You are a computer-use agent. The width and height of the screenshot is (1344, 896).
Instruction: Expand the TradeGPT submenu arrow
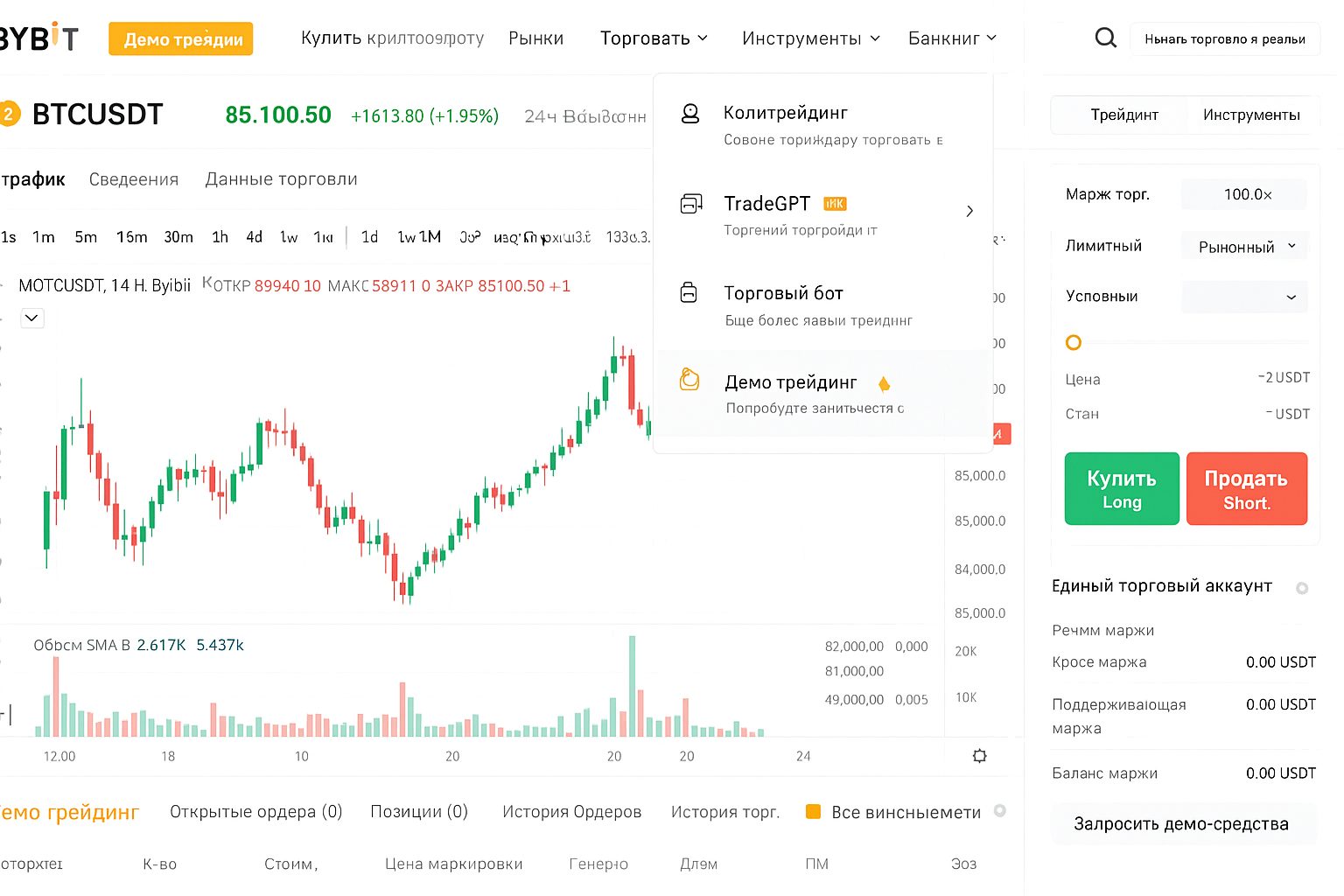[969, 211]
